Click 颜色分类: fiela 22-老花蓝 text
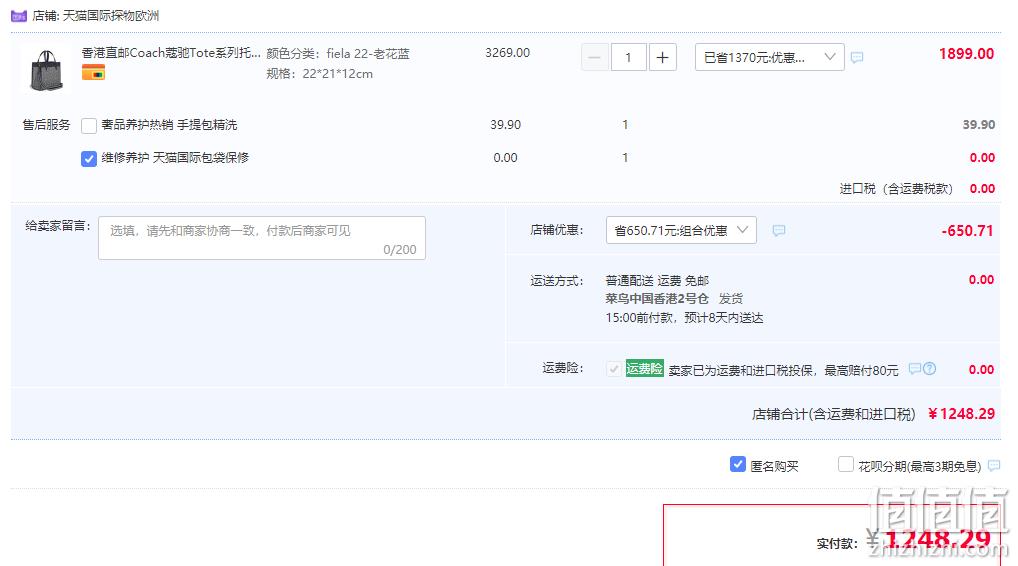This screenshot has height=566, width=1018. (x=338, y=54)
